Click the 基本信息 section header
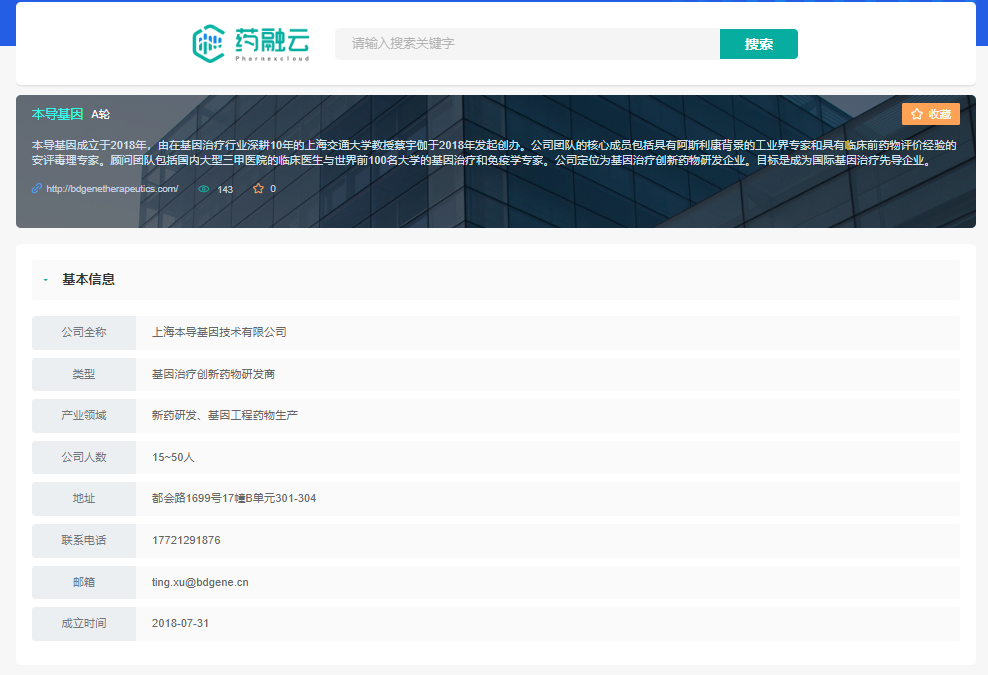988x675 pixels. pos(89,280)
